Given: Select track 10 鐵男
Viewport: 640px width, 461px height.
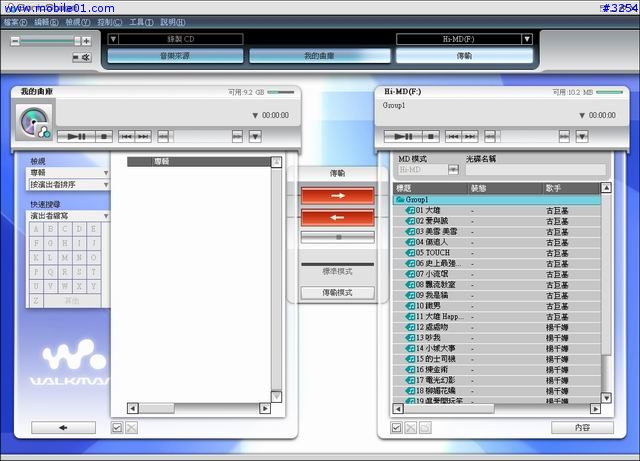Looking at the screenshot, I should 497,306.
